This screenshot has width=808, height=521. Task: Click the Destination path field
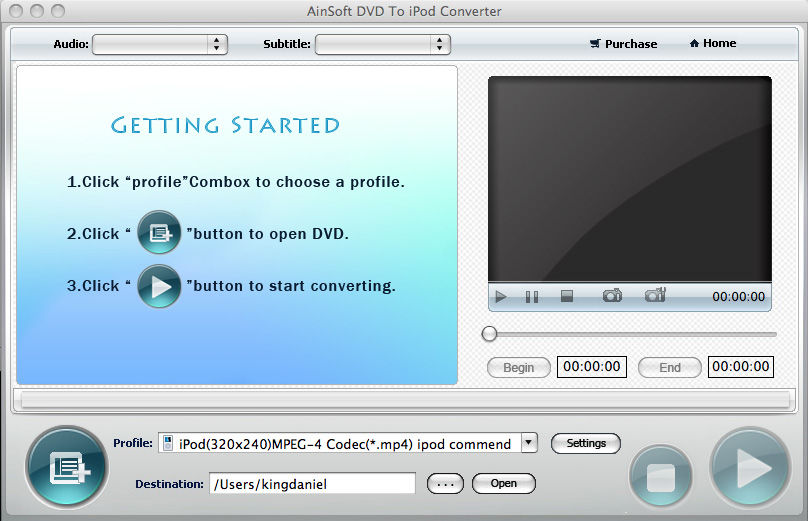coord(312,483)
